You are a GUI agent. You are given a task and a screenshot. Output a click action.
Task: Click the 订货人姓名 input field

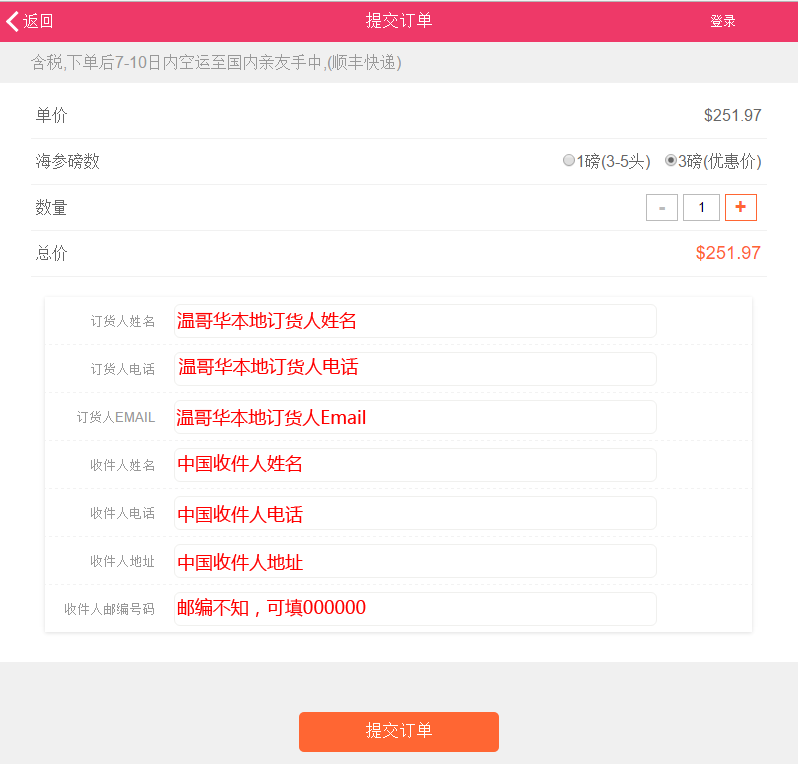point(415,321)
